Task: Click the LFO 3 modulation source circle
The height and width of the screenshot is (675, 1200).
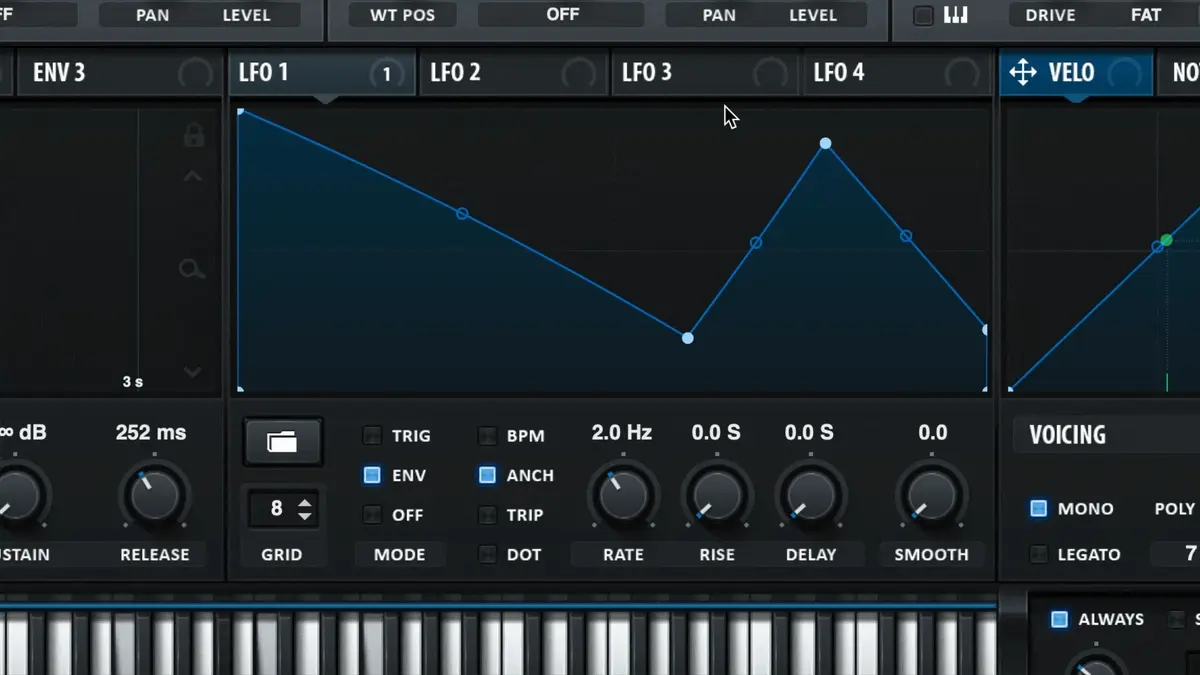Action: (x=769, y=74)
